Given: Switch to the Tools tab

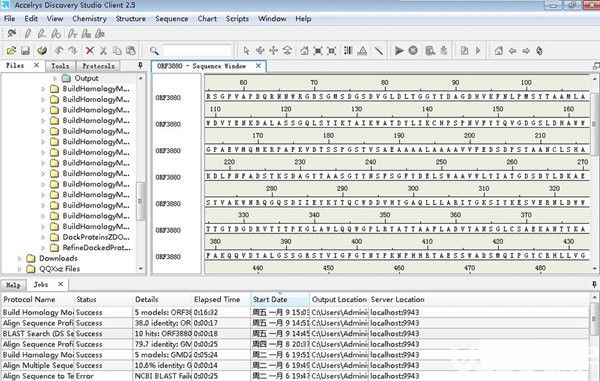Looking at the screenshot, I should click(x=60, y=66).
